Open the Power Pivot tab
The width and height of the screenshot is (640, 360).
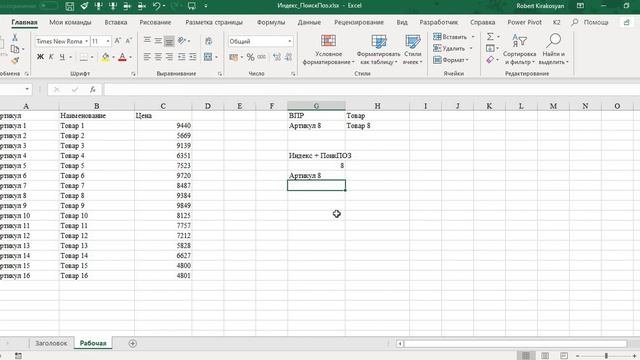click(x=524, y=22)
